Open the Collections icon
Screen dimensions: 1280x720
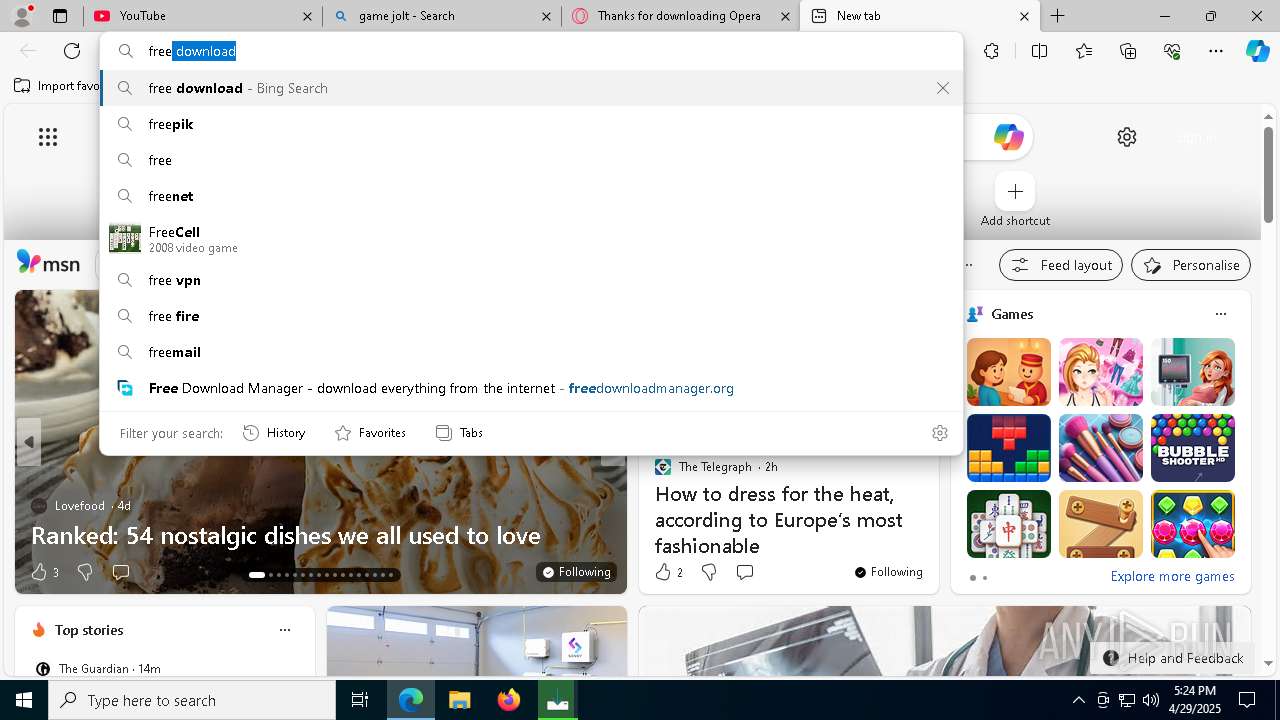coord(1128,51)
